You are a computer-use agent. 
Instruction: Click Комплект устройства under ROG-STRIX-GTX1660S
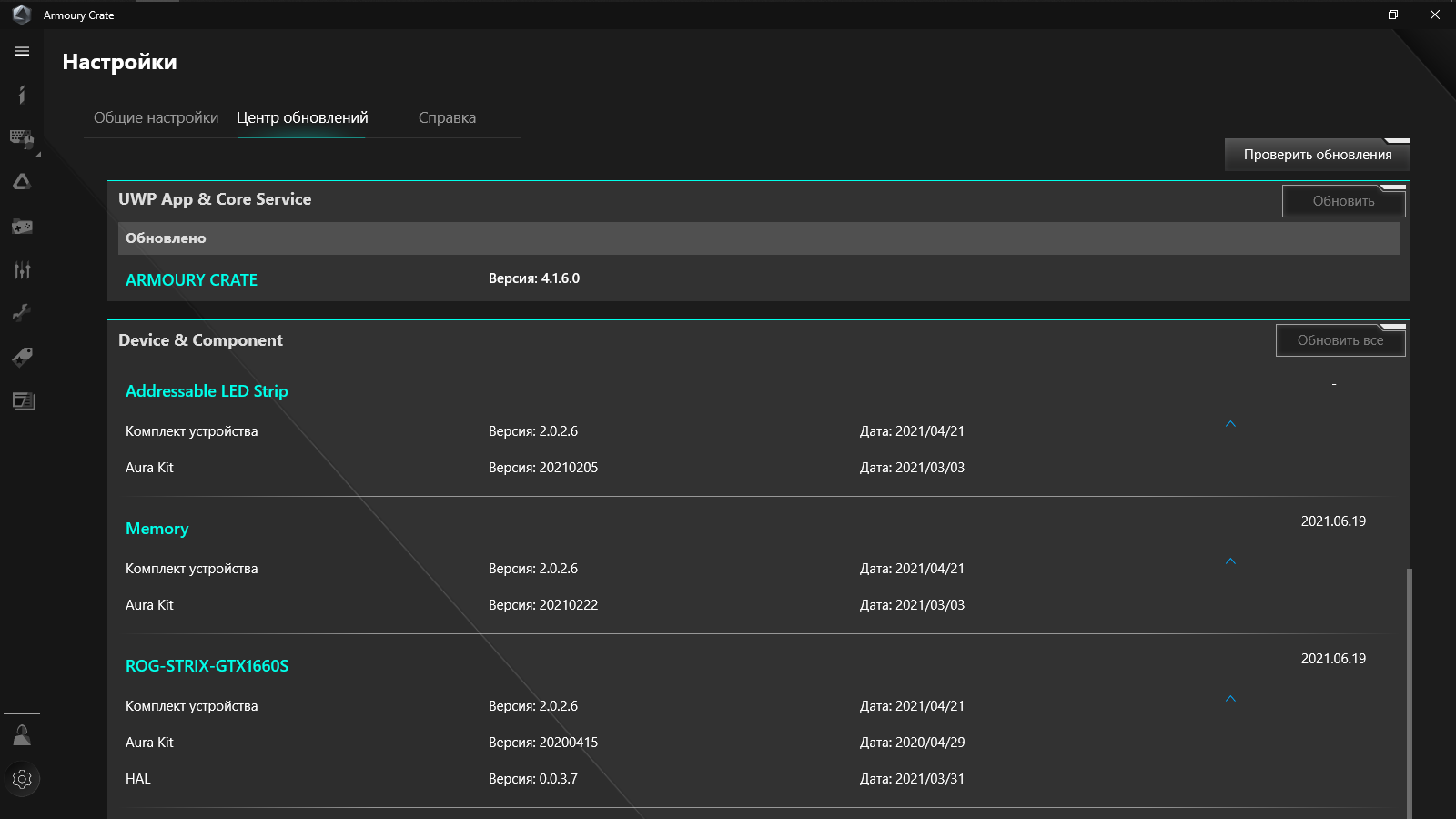pyautogui.click(x=191, y=706)
